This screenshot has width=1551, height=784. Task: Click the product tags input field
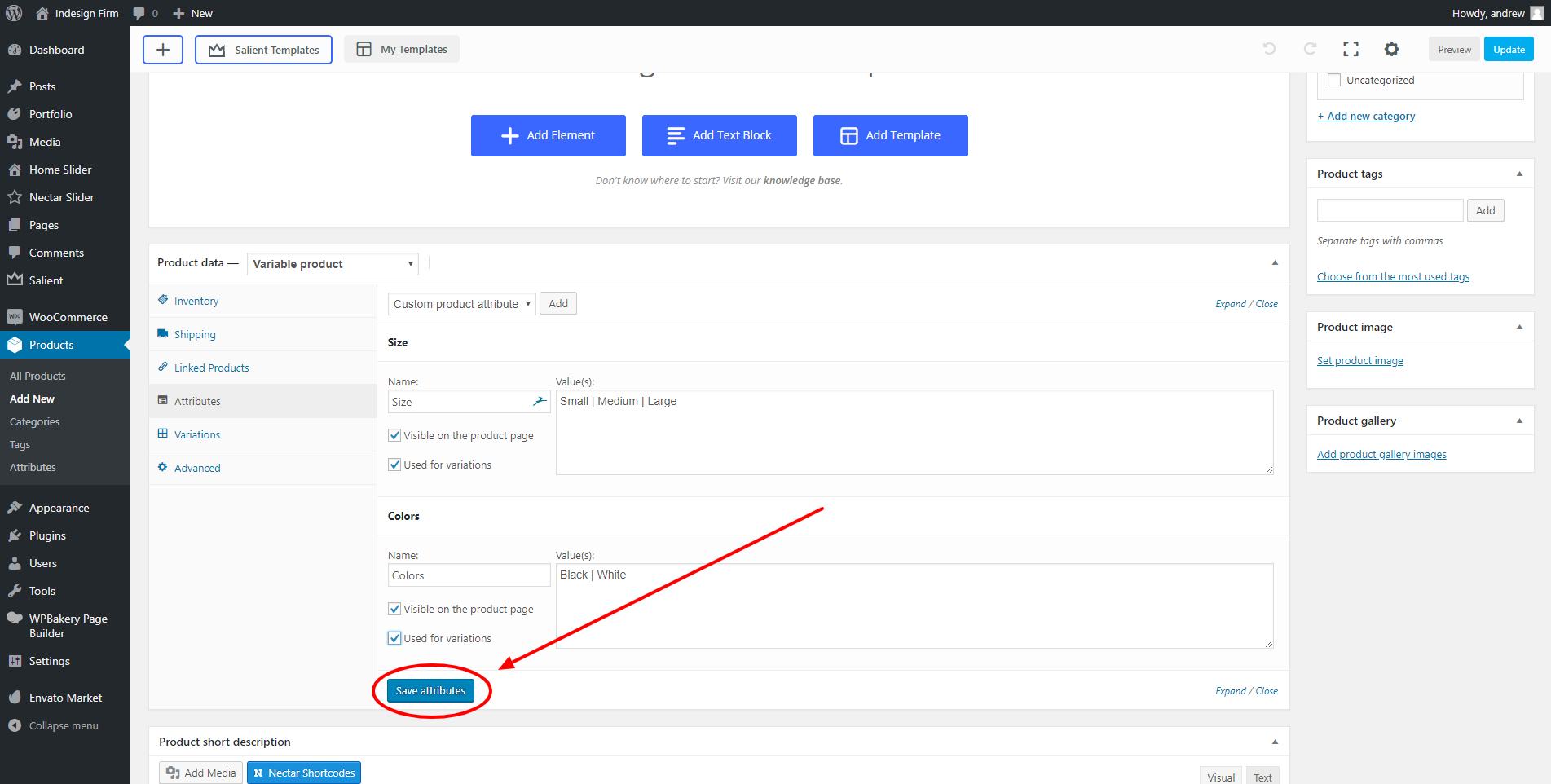1390,210
